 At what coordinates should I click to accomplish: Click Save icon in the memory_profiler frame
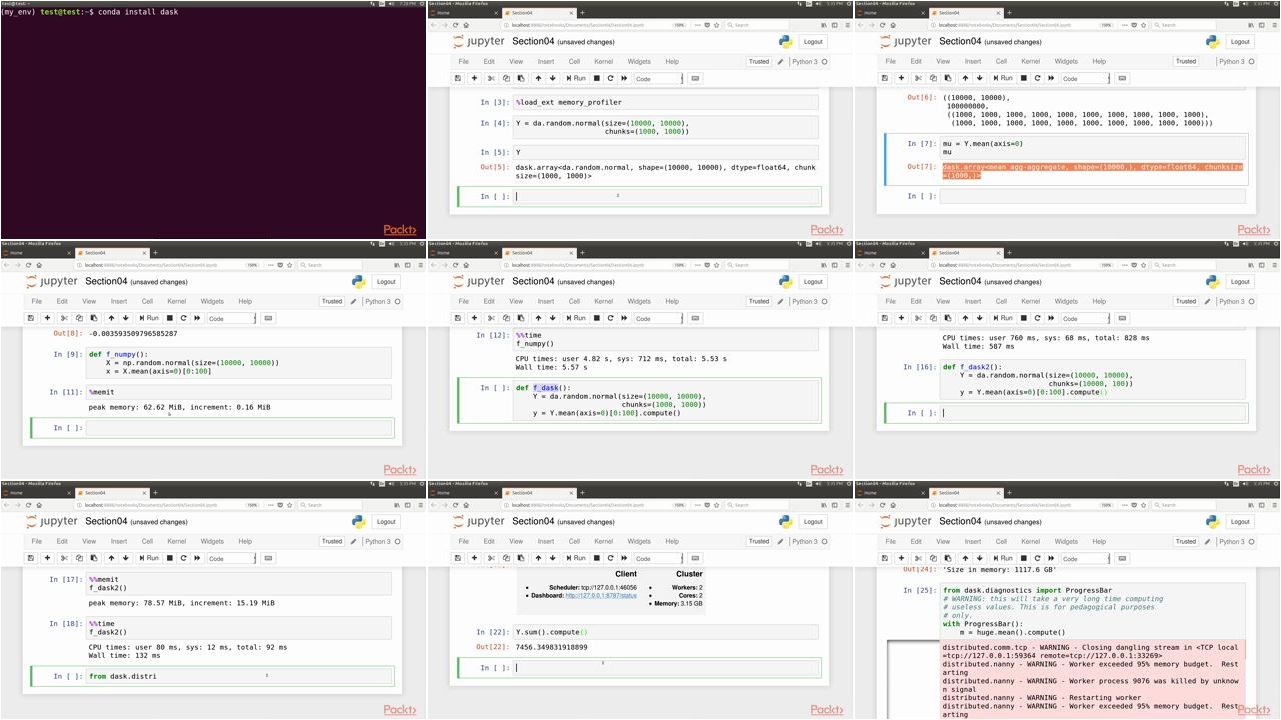[x=458, y=78]
